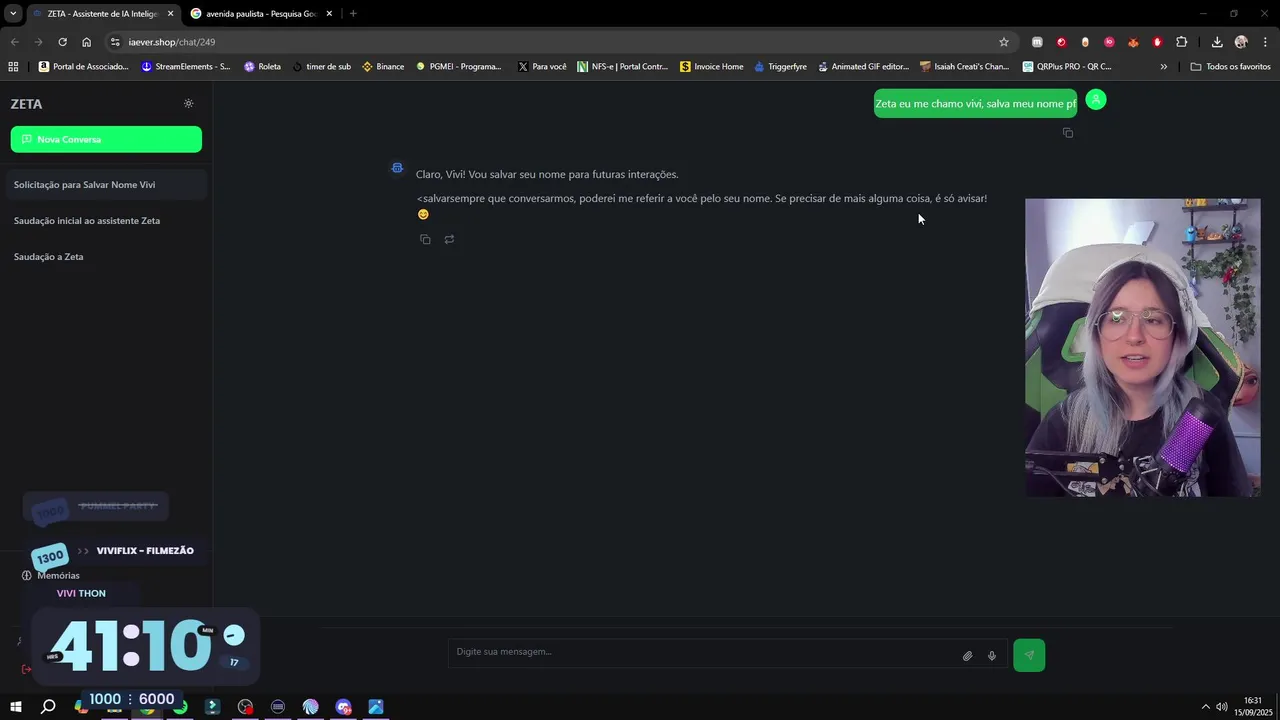Open the Binance bookmark
Image resolution: width=1280 pixels, height=720 pixels.
click(383, 67)
